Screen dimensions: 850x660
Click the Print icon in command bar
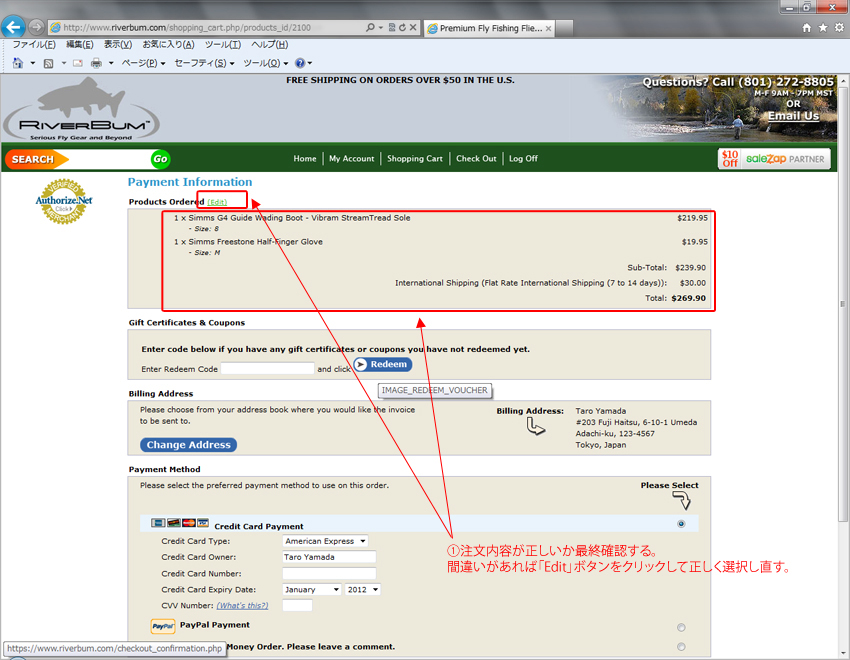pos(96,63)
